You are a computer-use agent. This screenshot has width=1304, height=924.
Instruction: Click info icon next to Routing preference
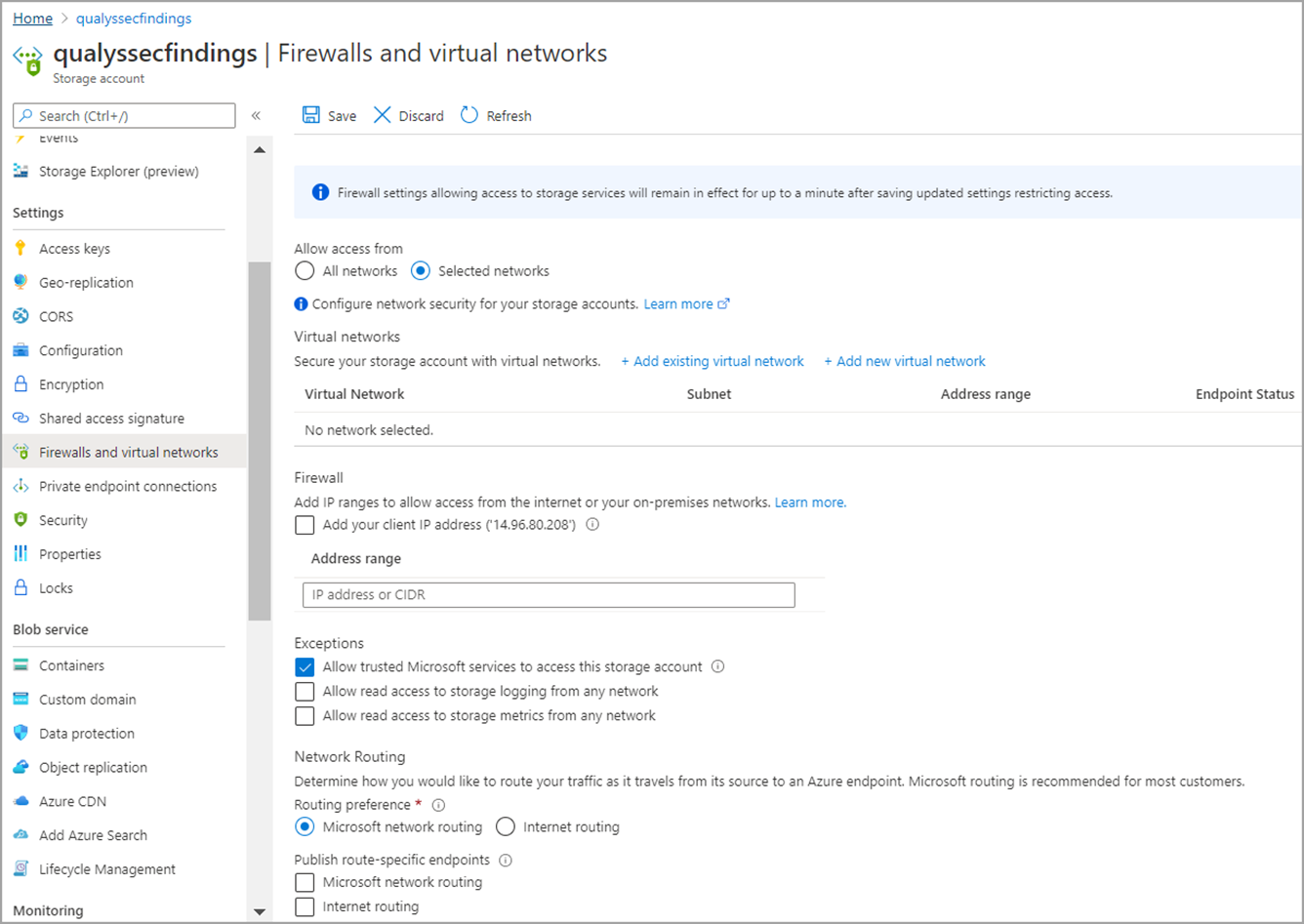click(438, 805)
